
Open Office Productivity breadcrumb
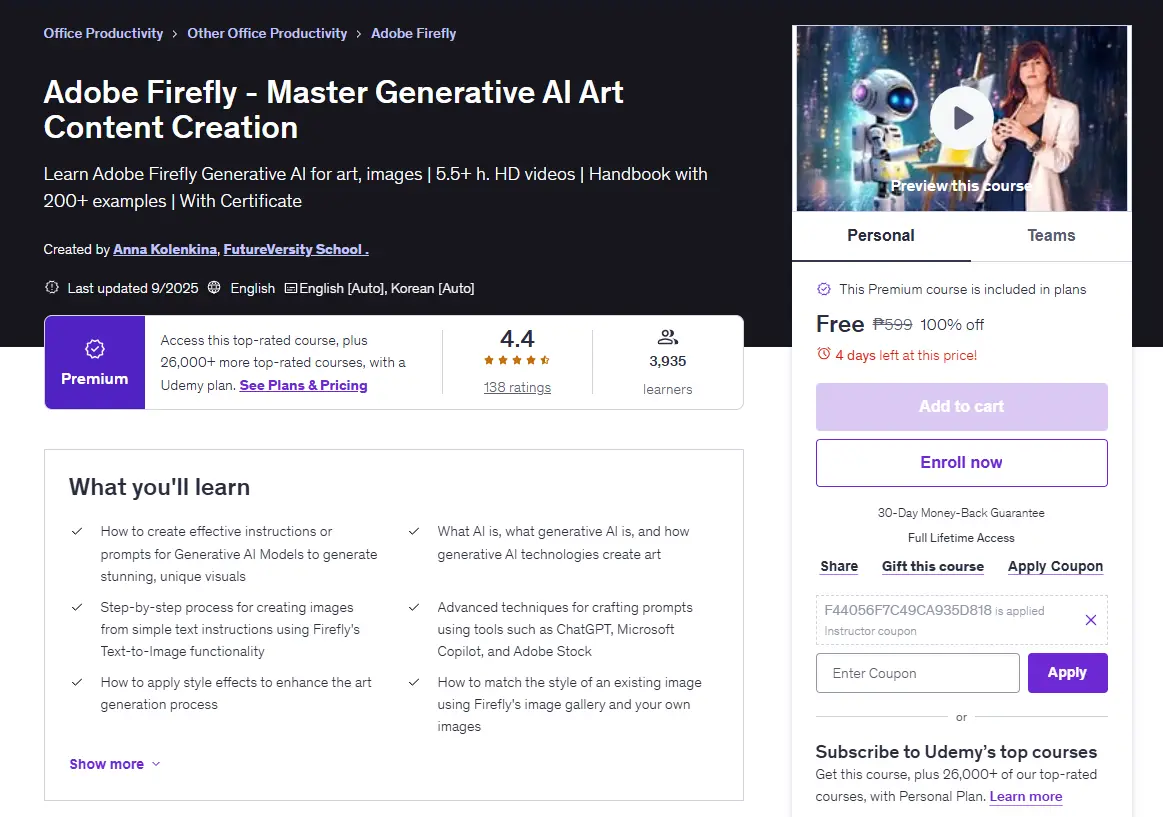[x=103, y=33]
